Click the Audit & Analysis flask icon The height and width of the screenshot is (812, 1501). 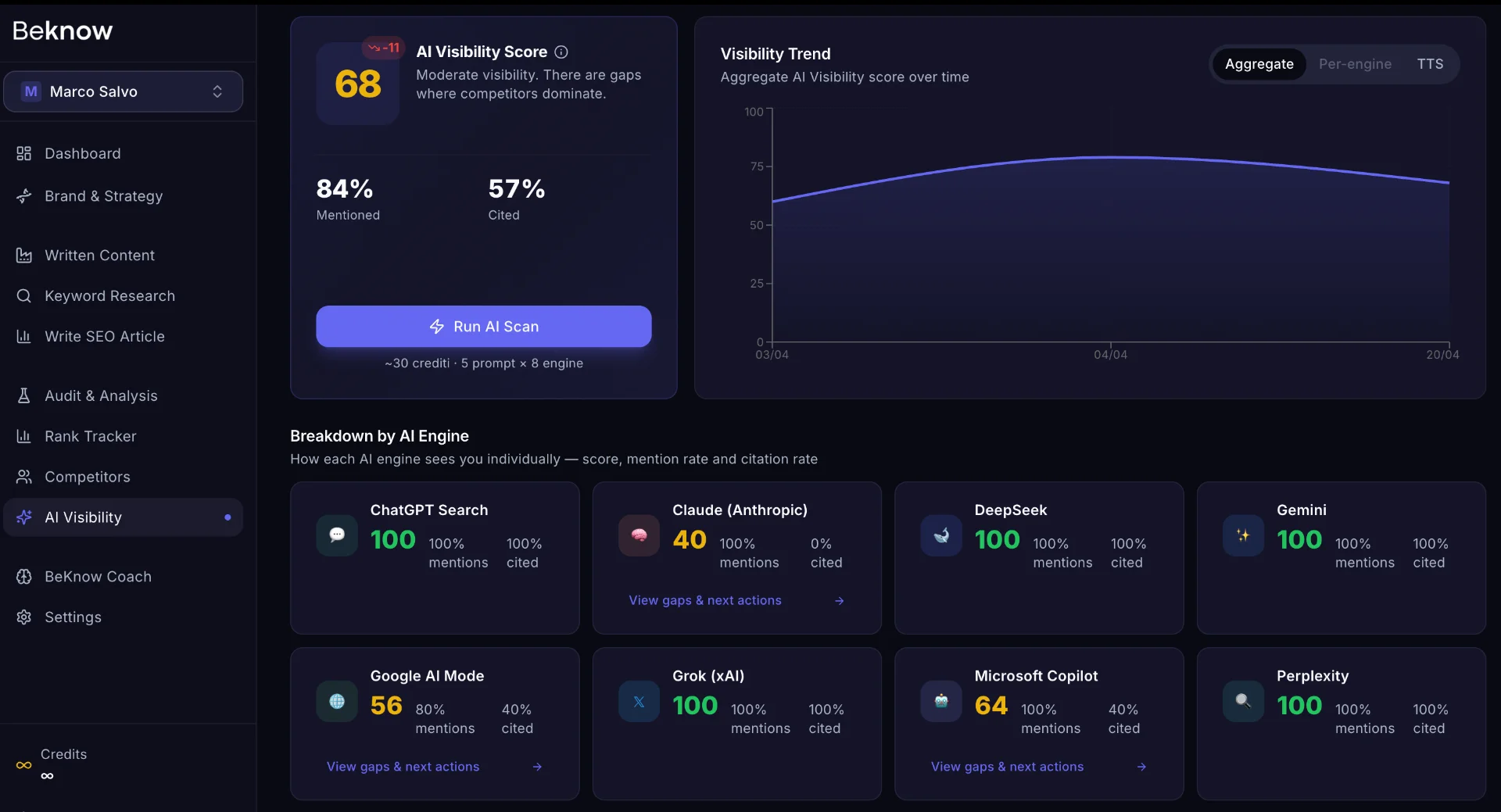[24, 396]
